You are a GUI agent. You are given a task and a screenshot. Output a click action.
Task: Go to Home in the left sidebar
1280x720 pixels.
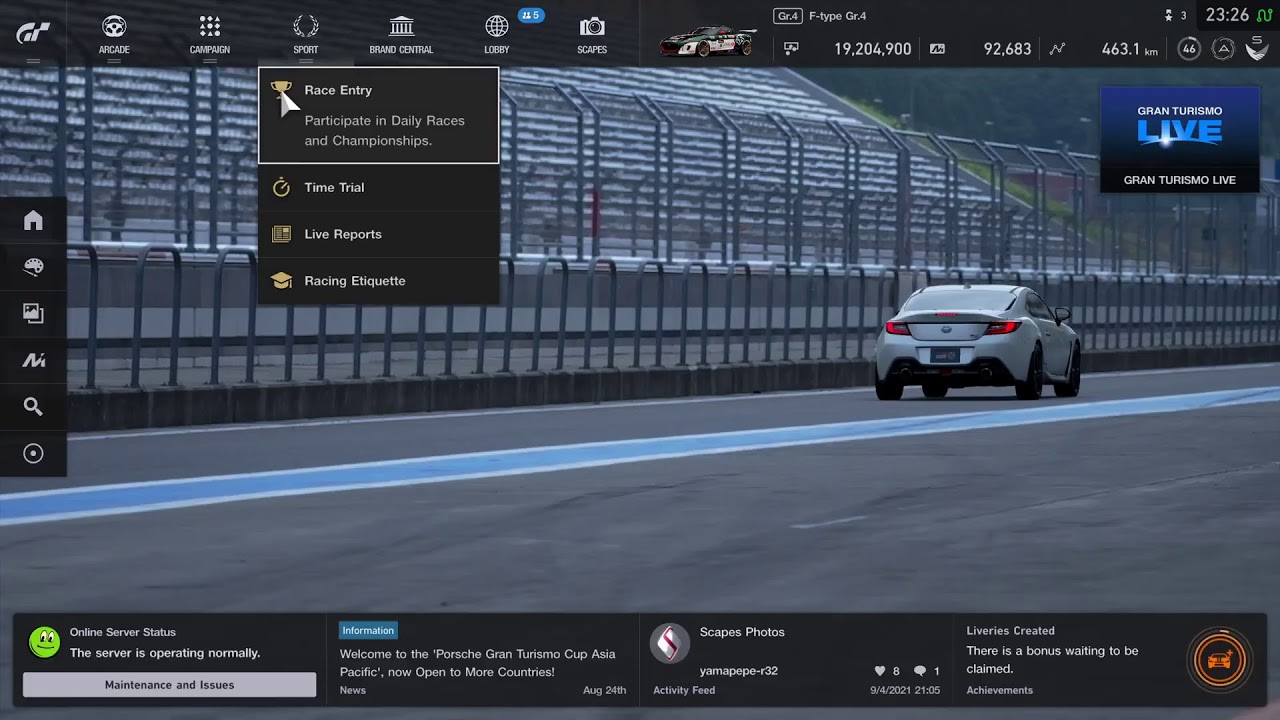click(x=33, y=220)
